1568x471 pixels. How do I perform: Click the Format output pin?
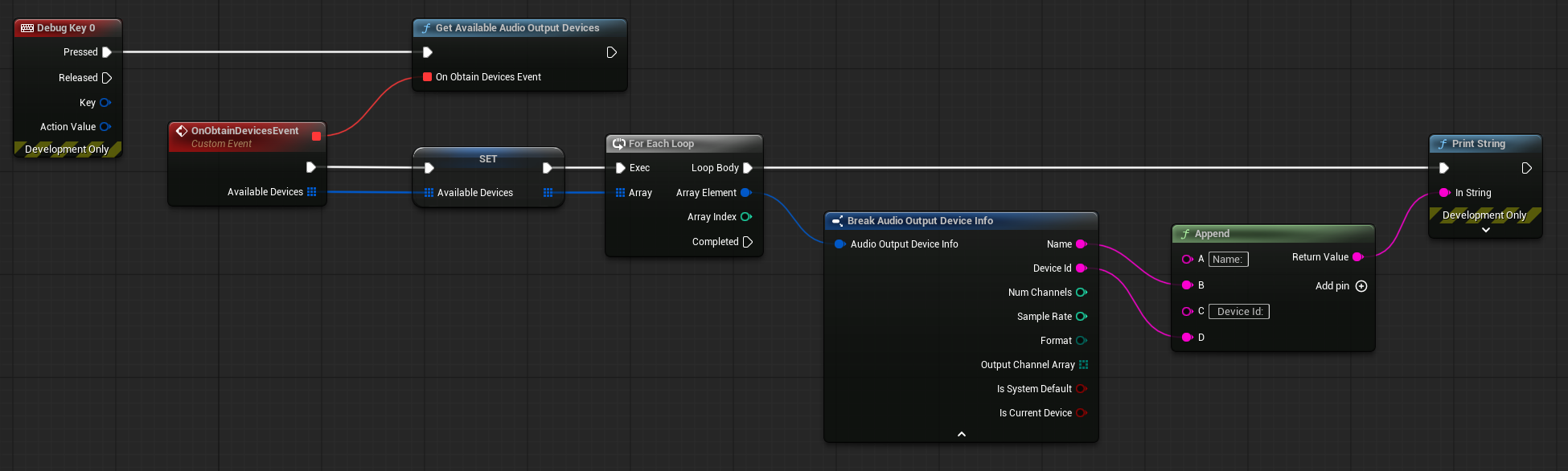(x=1082, y=341)
